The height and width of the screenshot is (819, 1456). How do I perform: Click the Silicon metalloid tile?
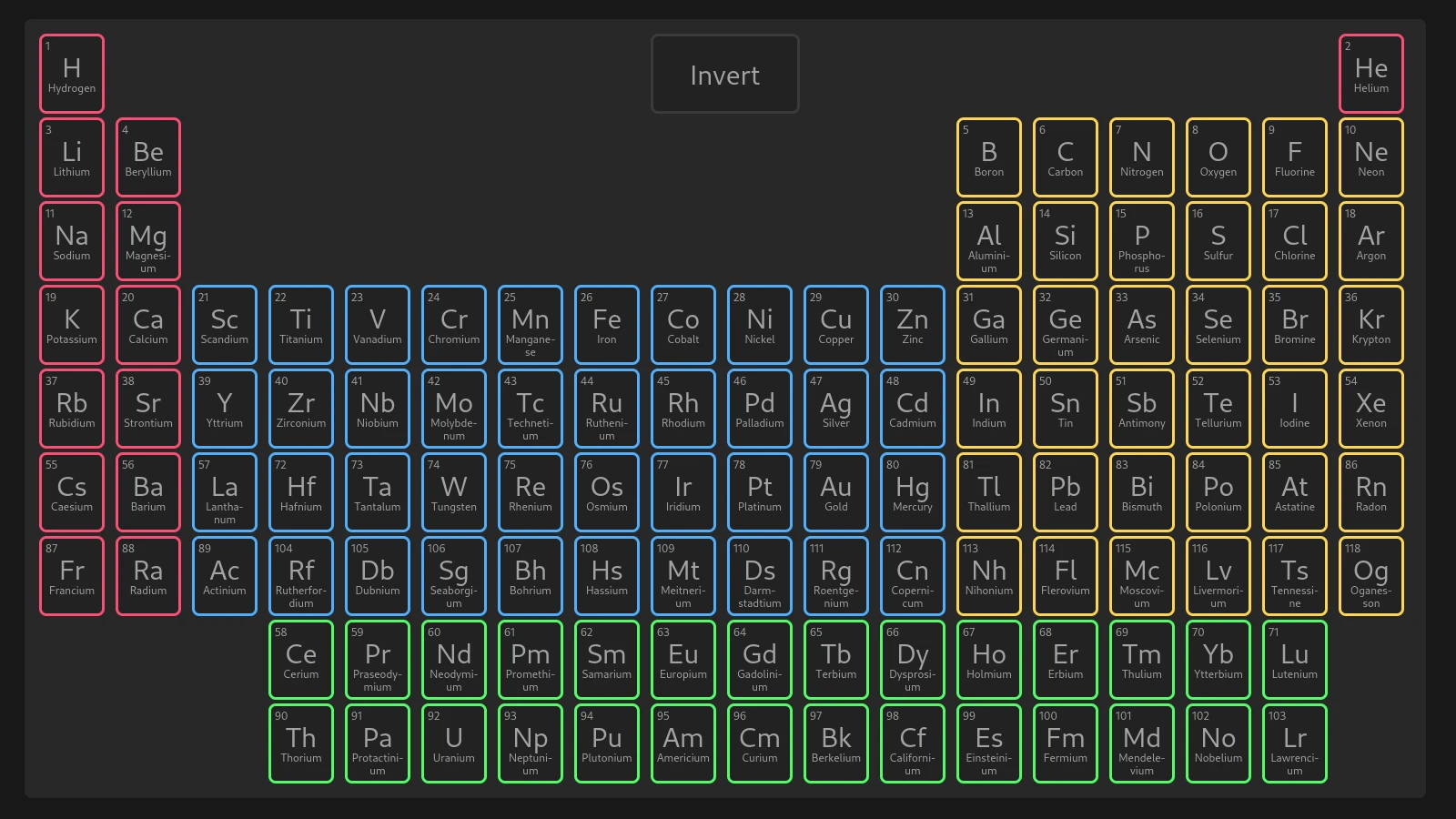[x=1066, y=240]
